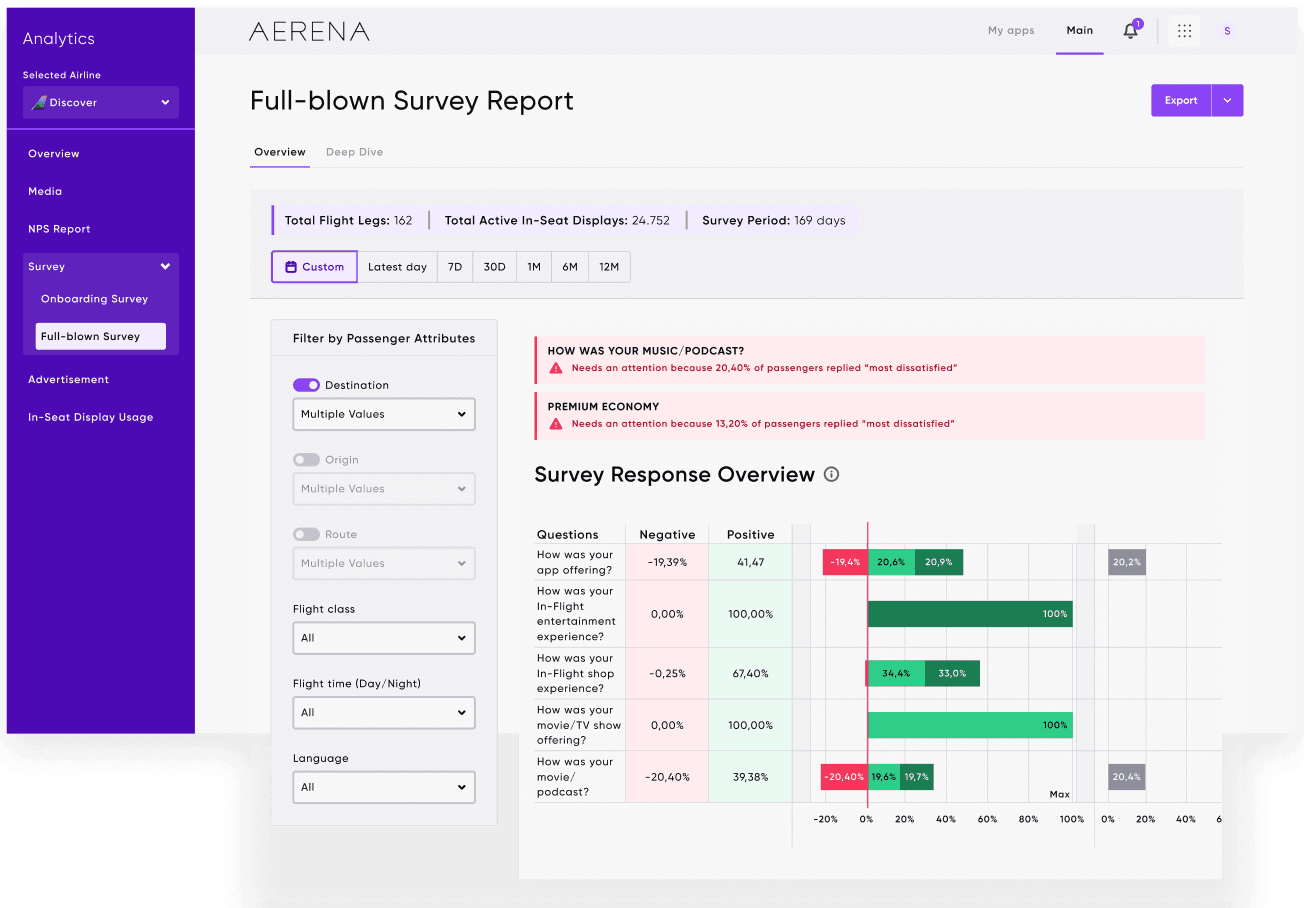Click the dark green 100% entertainment bar
The width and height of the screenshot is (1304, 908).
pos(970,614)
